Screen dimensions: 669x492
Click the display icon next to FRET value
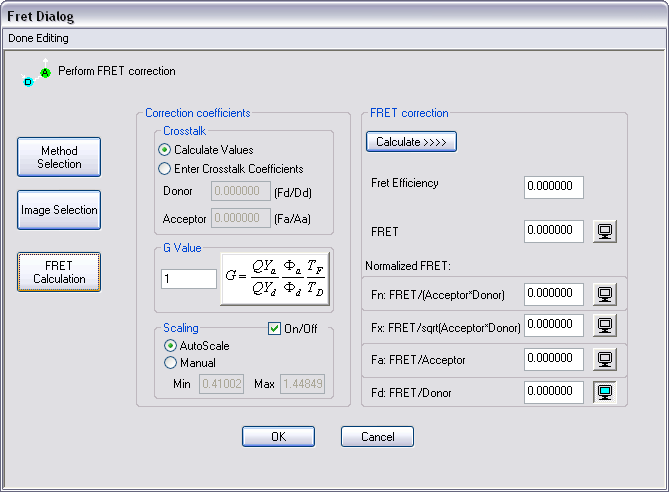click(x=605, y=231)
